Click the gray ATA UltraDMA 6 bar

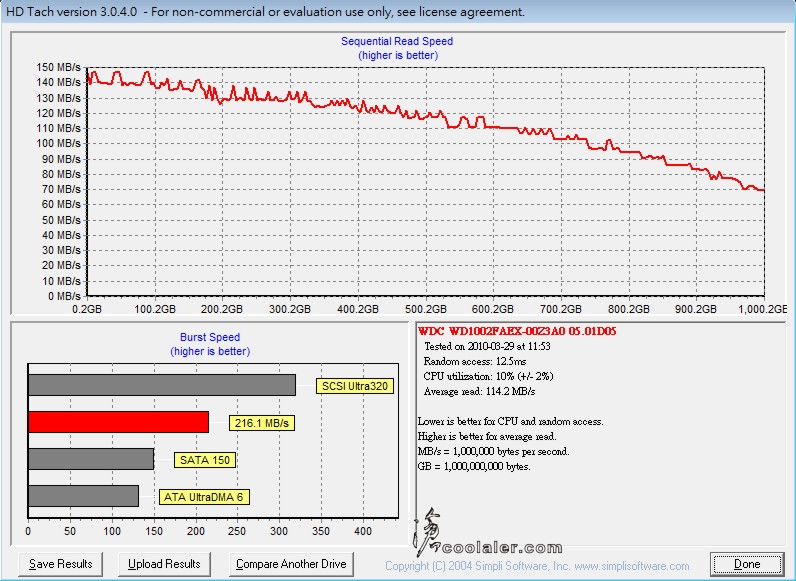point(83,496)
